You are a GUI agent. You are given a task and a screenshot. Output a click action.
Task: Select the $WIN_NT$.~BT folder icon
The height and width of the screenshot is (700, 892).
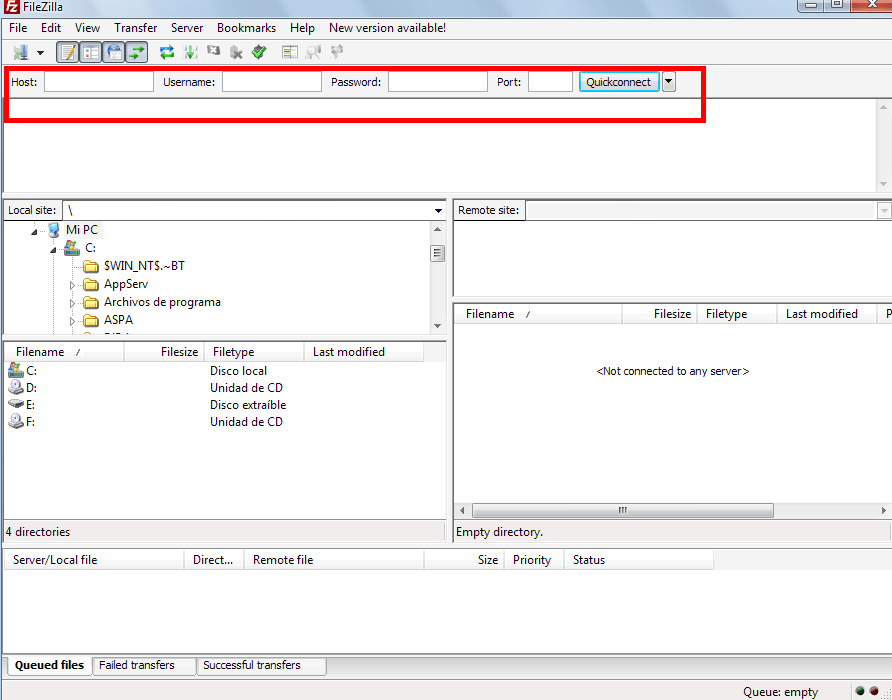(91, 266)
